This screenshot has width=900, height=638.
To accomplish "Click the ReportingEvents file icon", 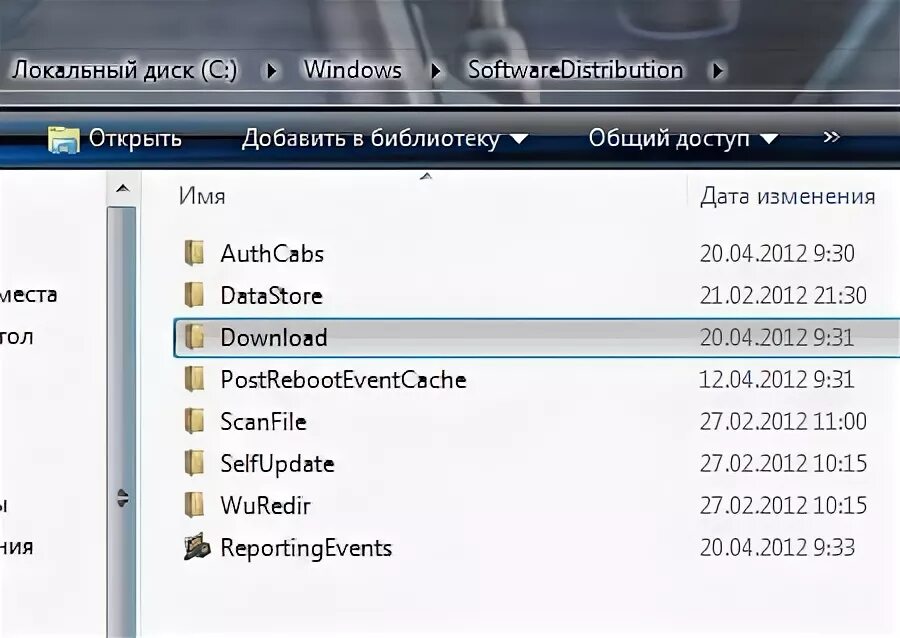I will [x=196, y=547].
